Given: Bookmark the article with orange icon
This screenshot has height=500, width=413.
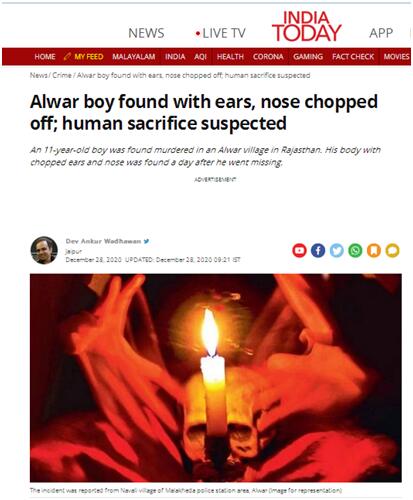Looking at the screenshot, I should (374, 251).
